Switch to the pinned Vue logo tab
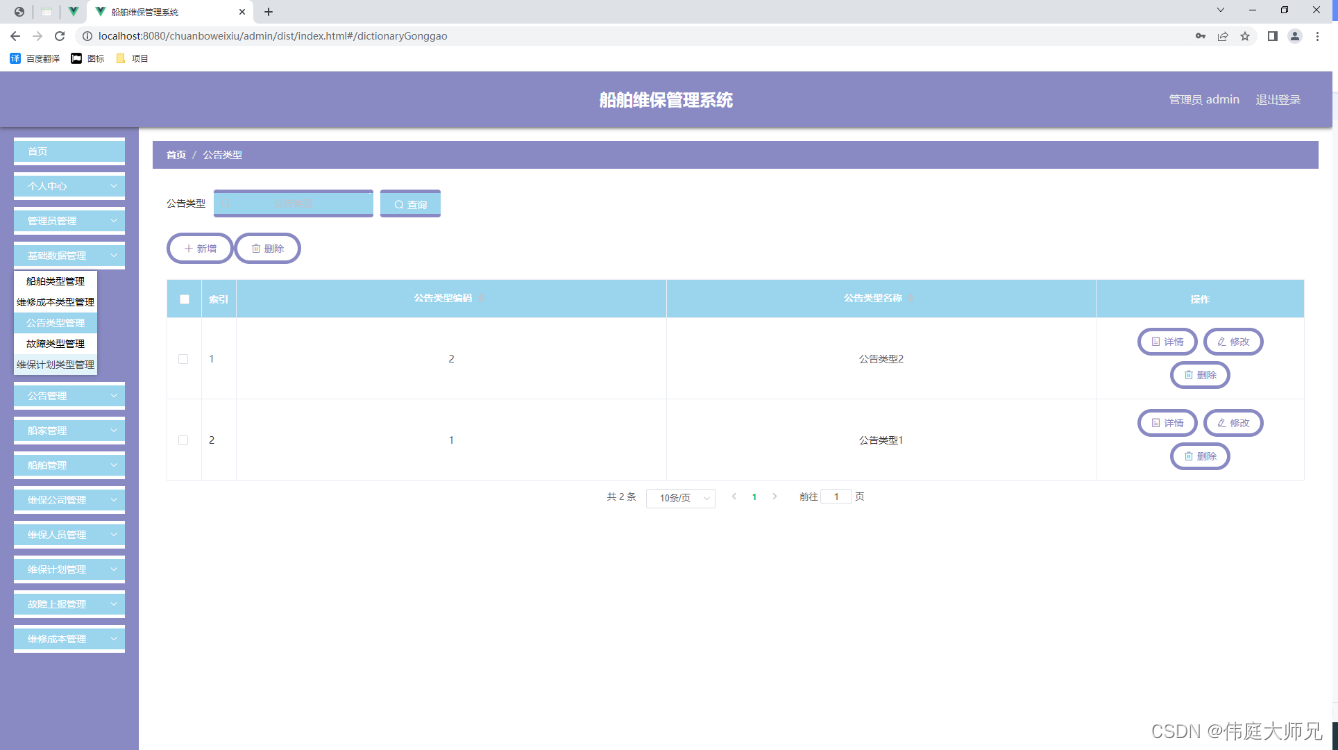The image size is (1338, 750). (x=73, y=12)
